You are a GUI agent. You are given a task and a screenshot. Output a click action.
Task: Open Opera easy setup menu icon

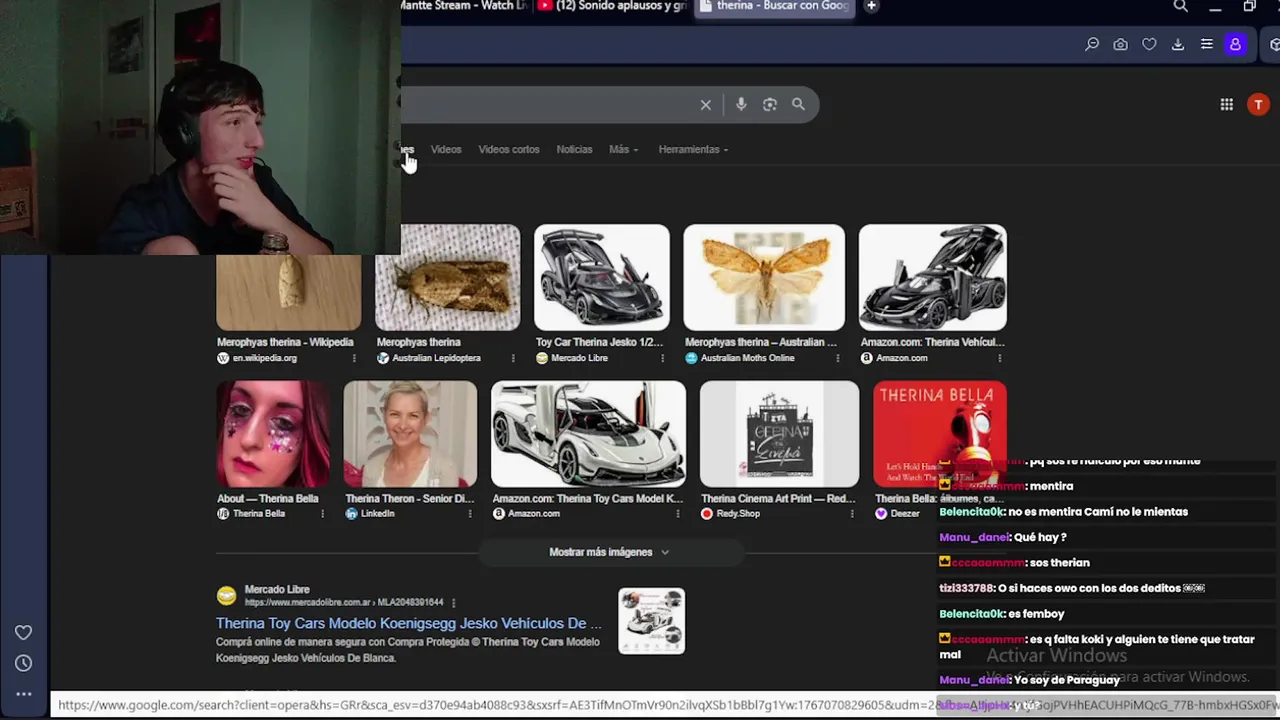coord(1207,44)
